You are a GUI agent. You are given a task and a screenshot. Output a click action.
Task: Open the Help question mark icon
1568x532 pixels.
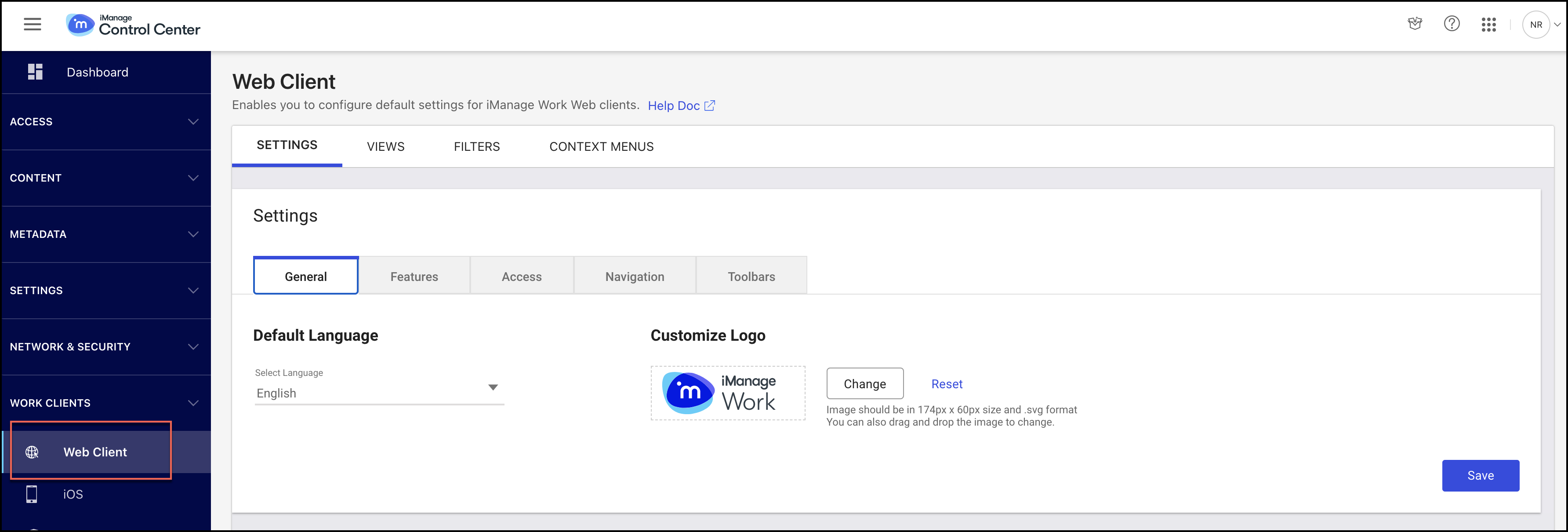coord(1452,24)
